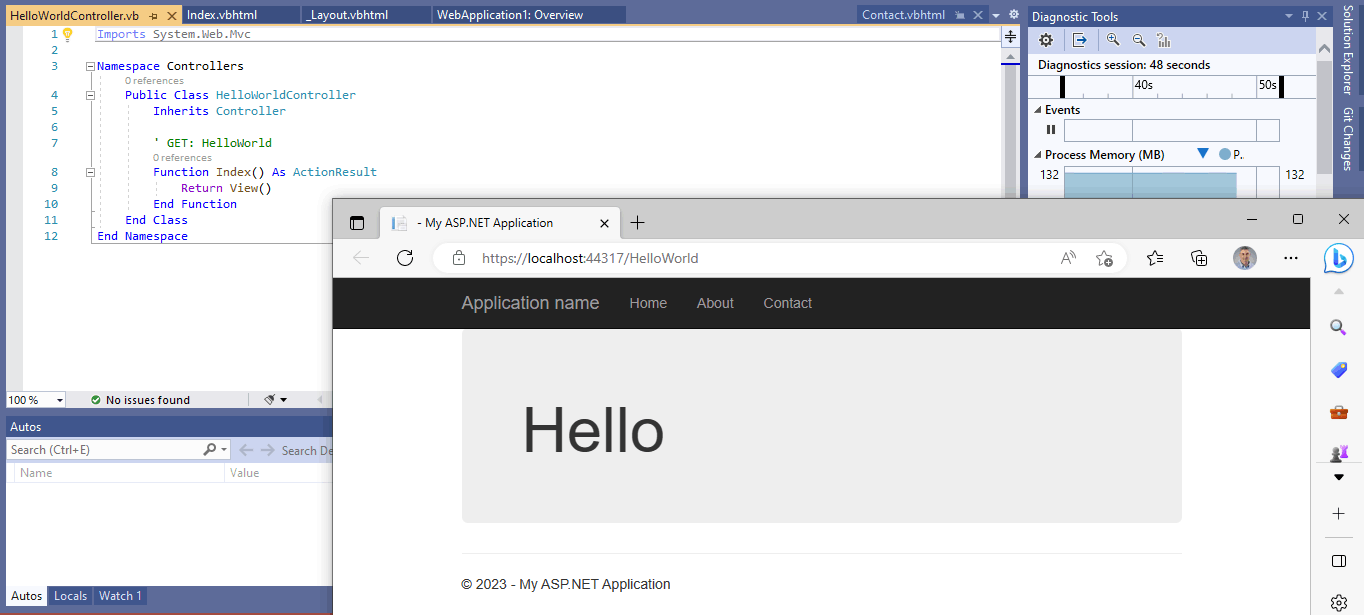Switch to the Locals tab

[x=70, y=595]
